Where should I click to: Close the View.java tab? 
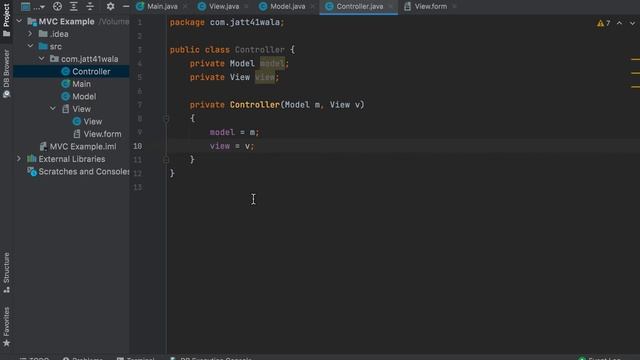coord(246,7)
